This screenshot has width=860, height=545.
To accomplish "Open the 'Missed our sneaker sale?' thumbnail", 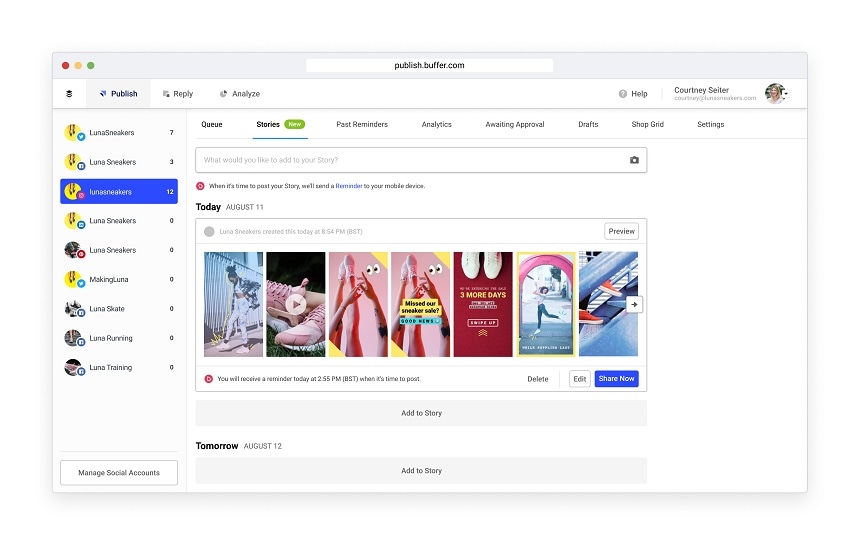I will [x=421, y=304].
